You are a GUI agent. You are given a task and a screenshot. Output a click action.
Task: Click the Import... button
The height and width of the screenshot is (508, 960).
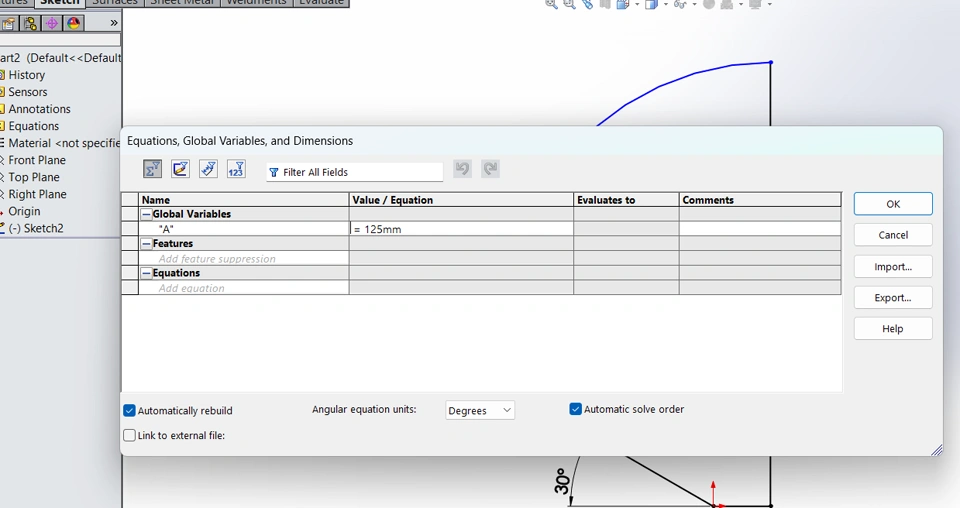tap(893, 267)
